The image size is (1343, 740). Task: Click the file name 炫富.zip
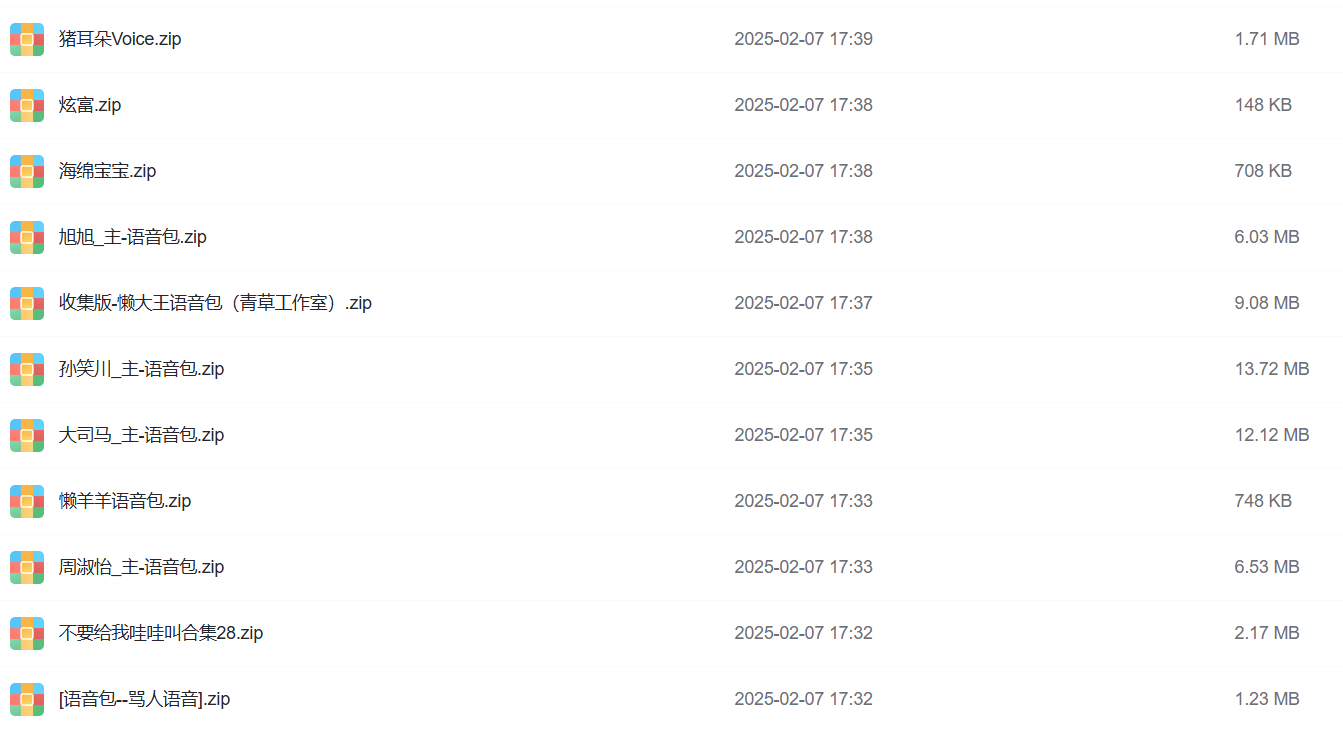[90, 105]
